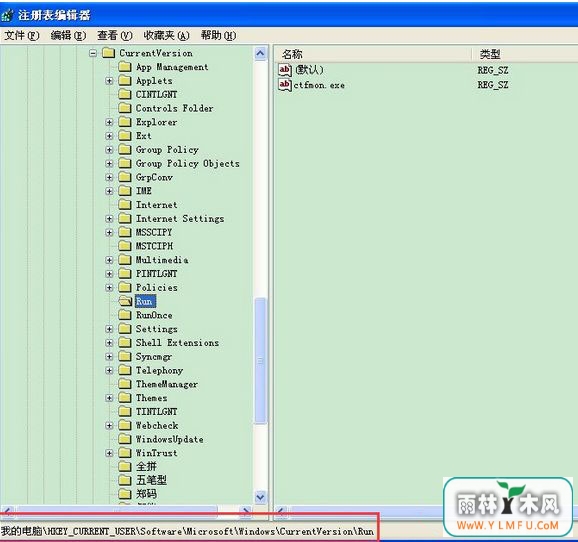
Task: Open the 文件(F) menu
Action: [x=22, y=35]
